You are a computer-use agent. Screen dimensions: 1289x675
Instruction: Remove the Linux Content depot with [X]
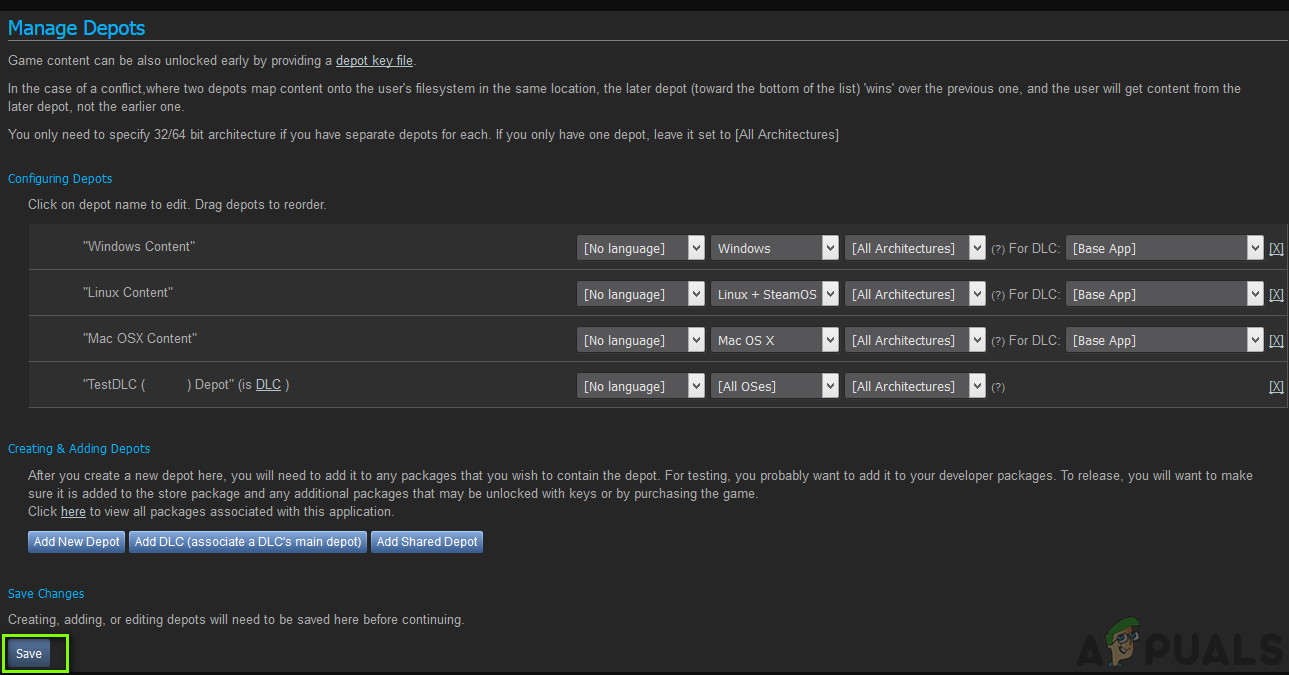(x=1276, y=294)
